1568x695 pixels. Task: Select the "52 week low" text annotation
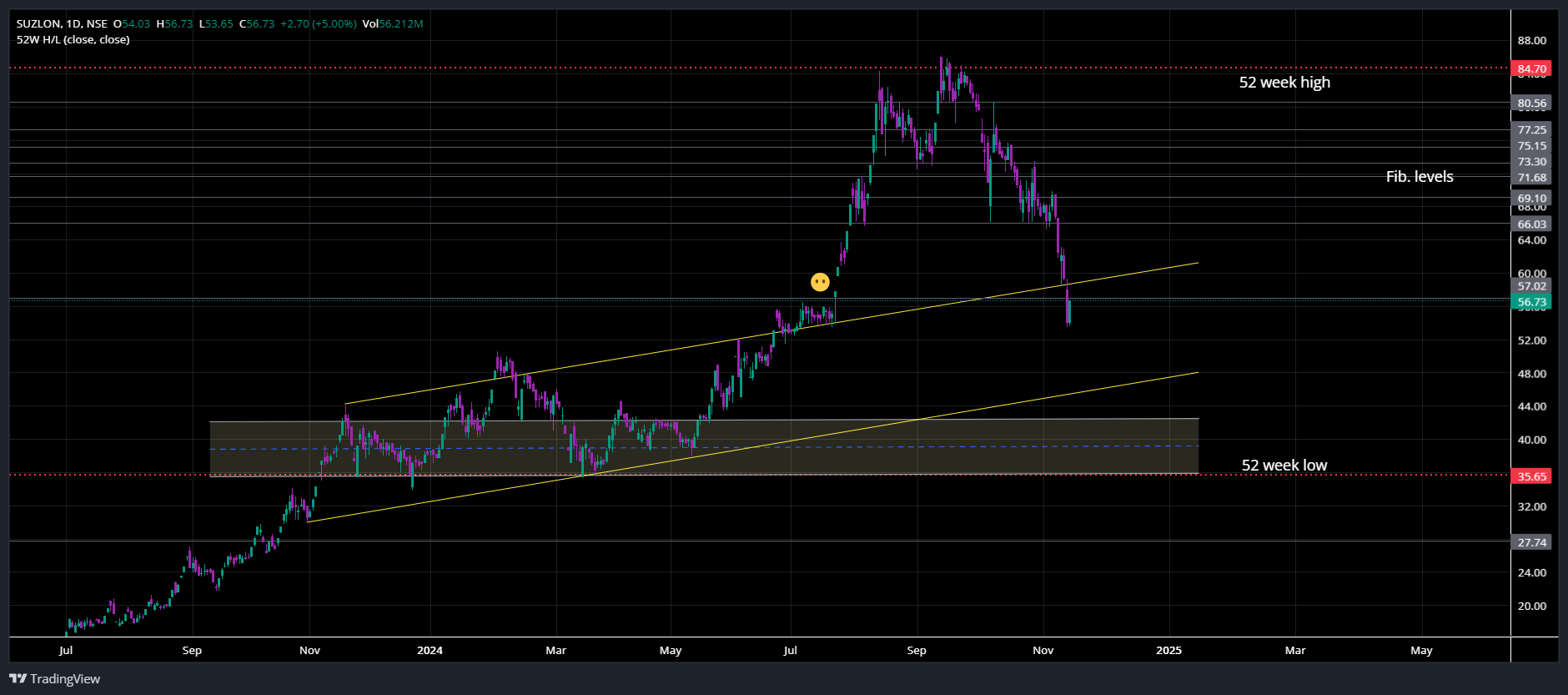point(1284,465)
